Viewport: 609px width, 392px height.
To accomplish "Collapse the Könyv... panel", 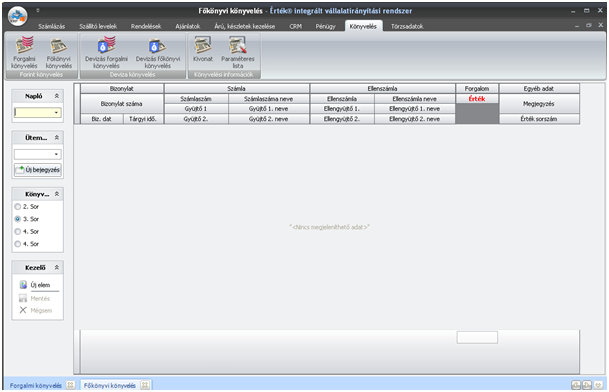I will point(57,194).
